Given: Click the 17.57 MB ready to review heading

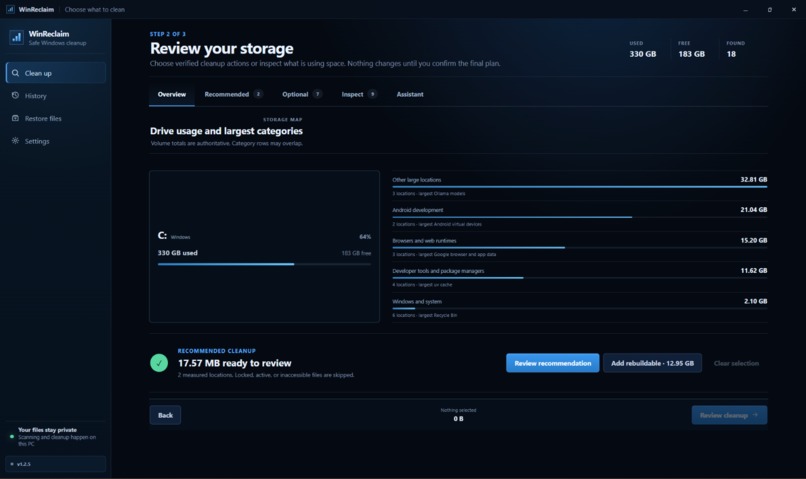Looking at the screenshot, I should tap(234, 363).
